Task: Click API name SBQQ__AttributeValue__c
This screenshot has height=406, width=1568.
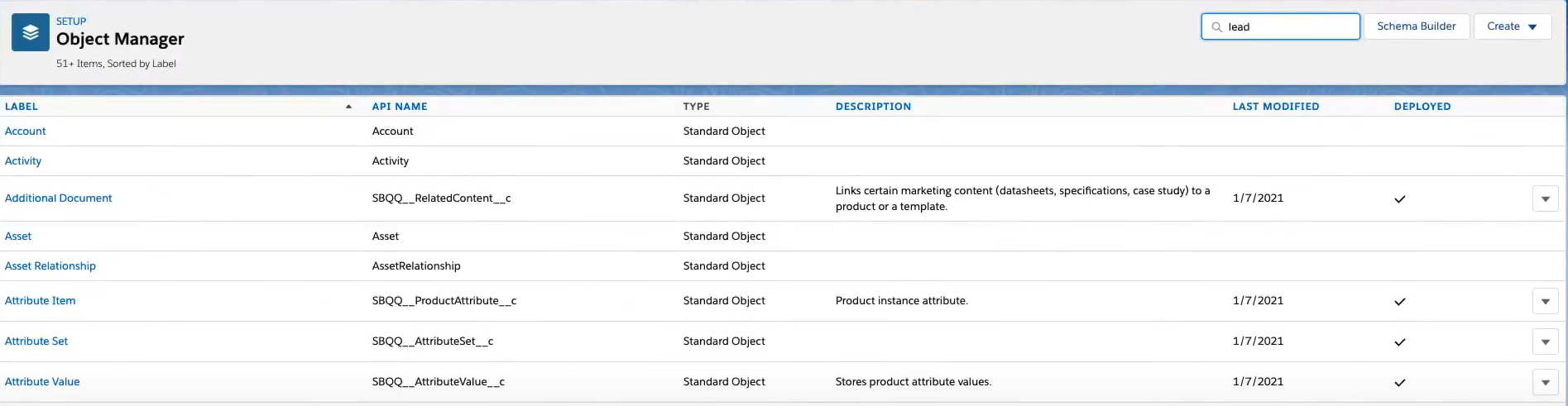Action: coord(439,382)
